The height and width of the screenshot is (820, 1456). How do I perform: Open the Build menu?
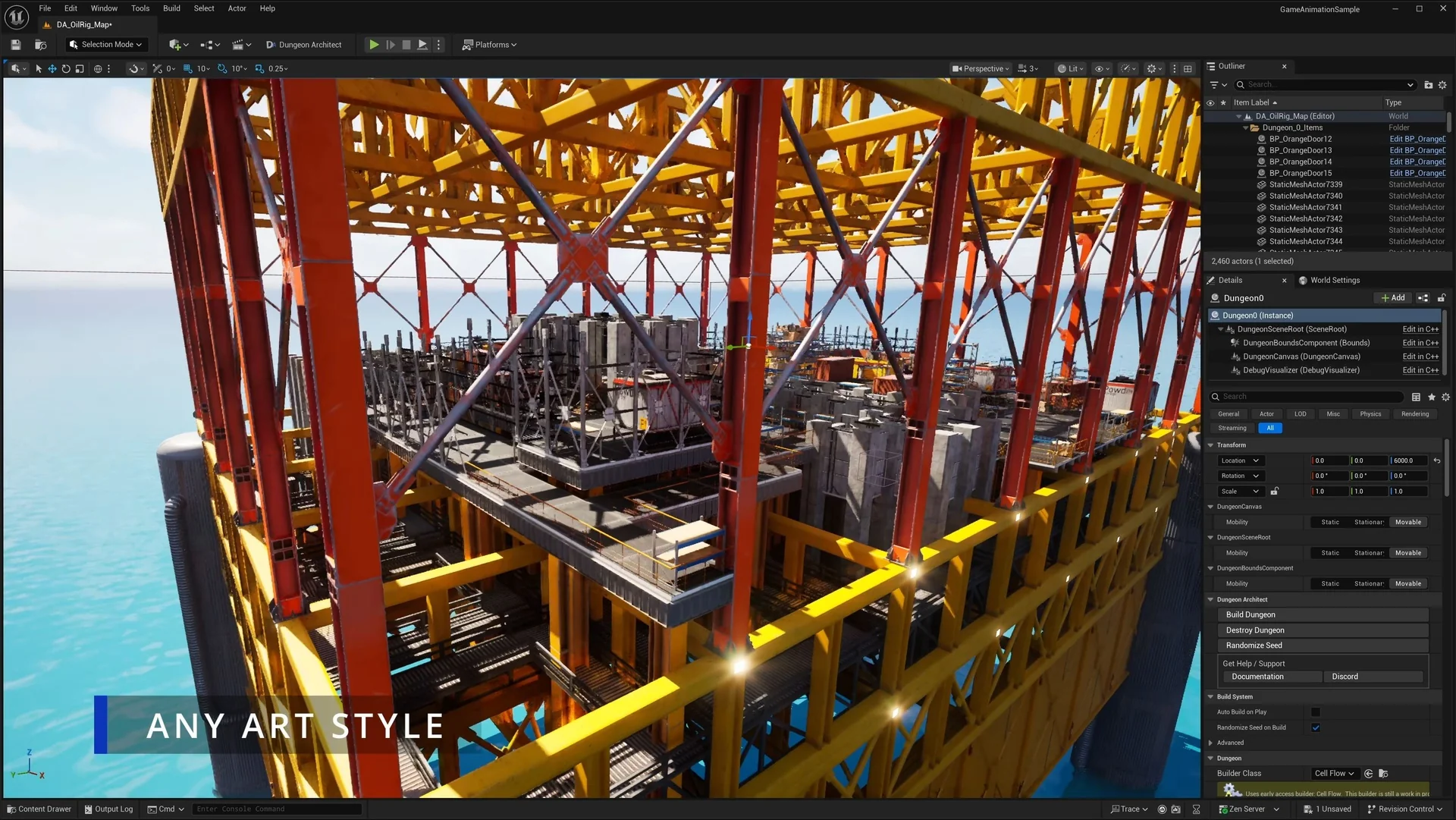[x=171, y=8]
